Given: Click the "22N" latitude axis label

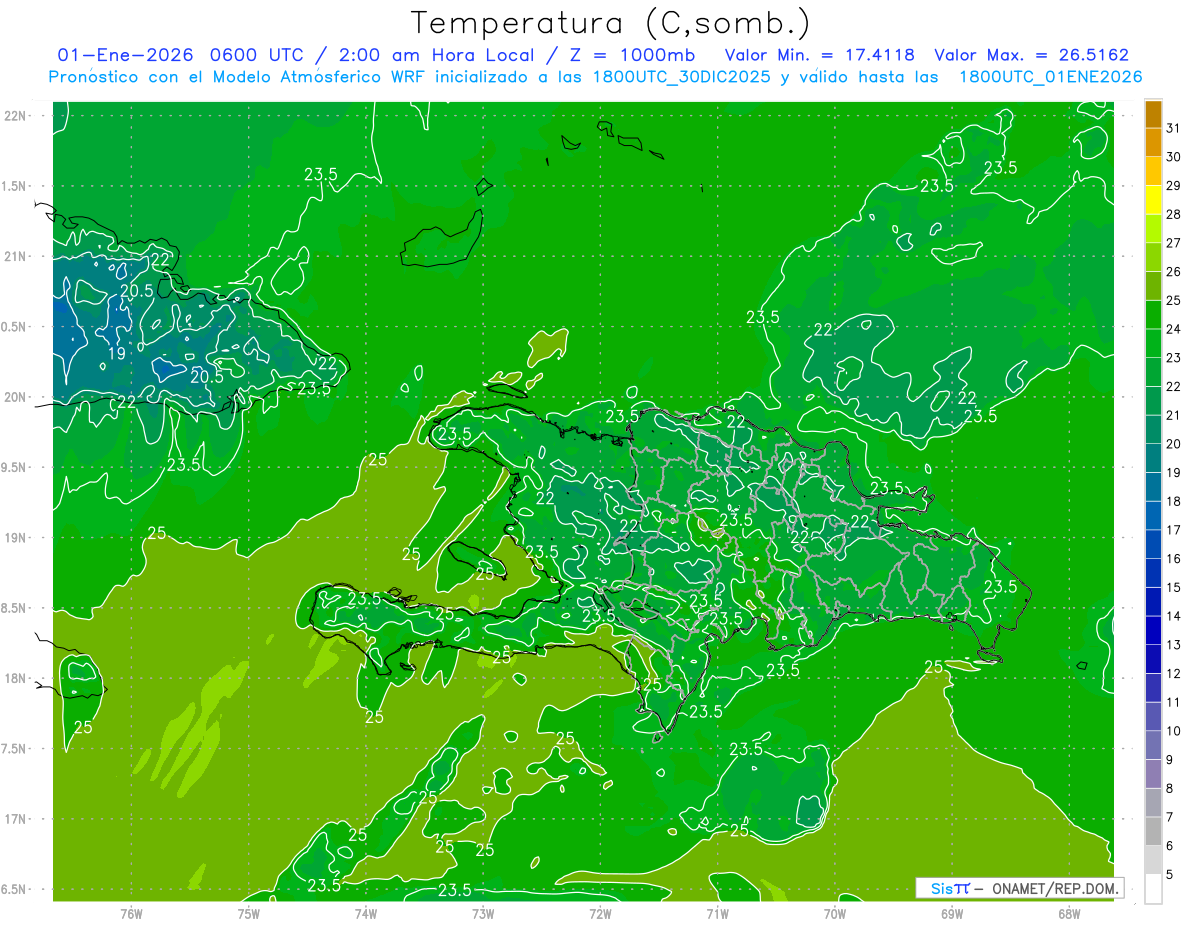Looking at the screenshot, I should 15,116.
